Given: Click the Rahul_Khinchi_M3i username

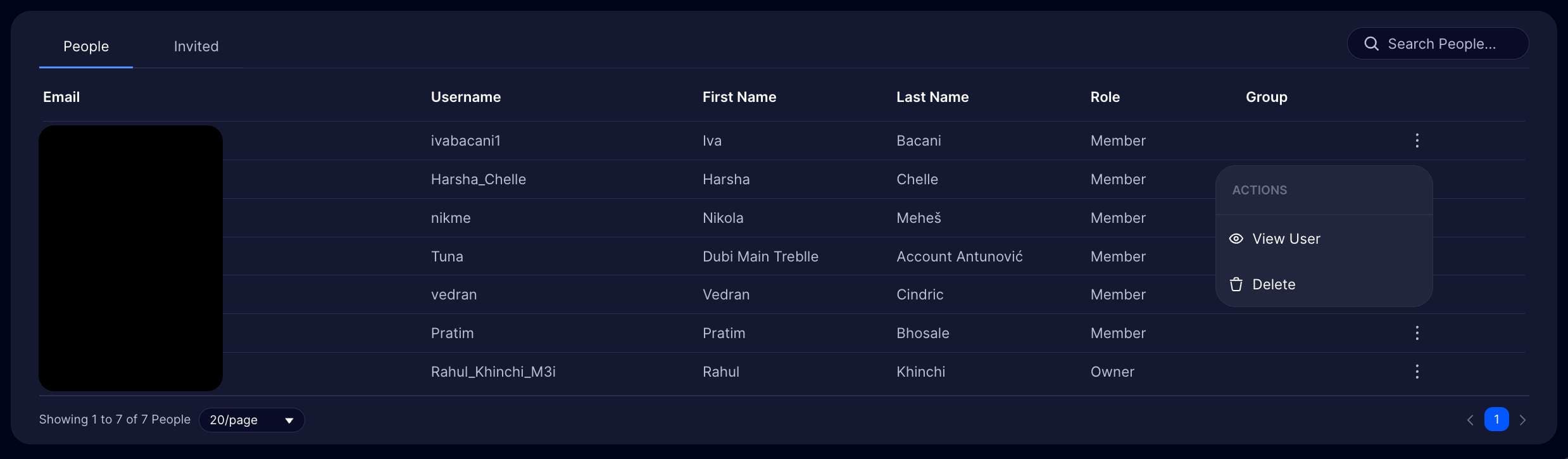Looking at the screenshot, I should point(492,372).
